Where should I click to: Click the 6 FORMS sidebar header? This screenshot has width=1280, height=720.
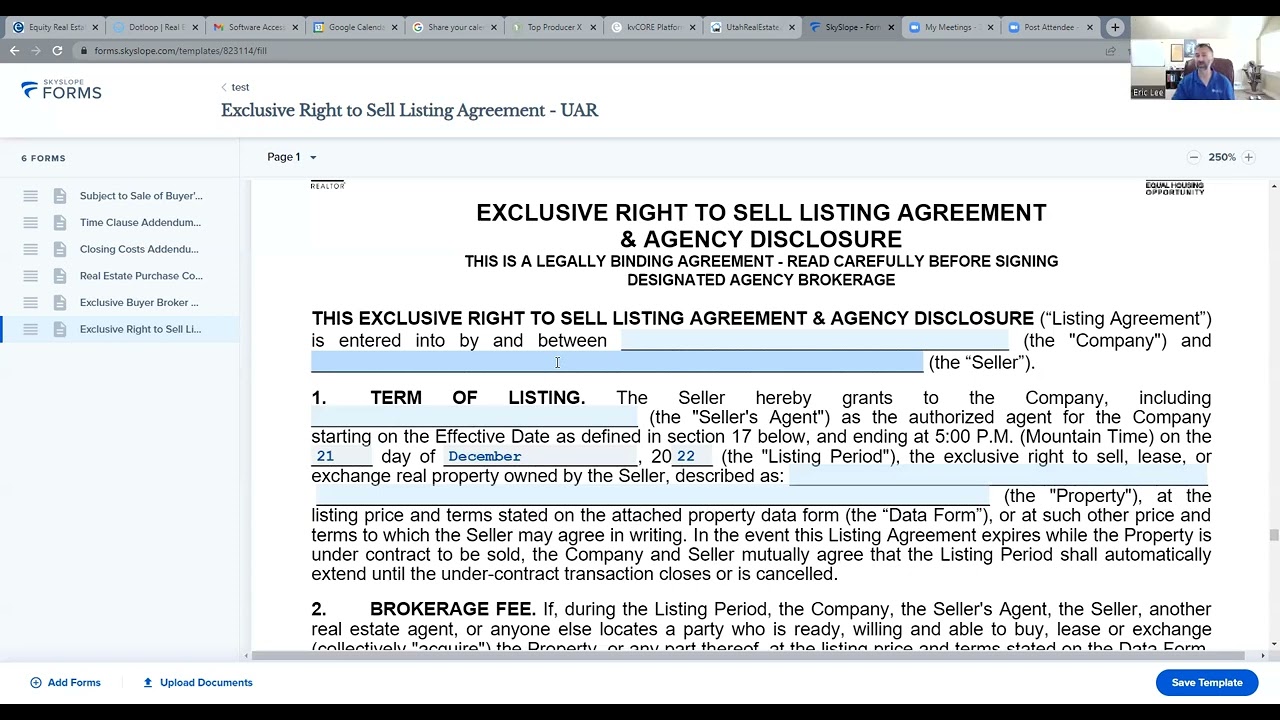[43, 158]
